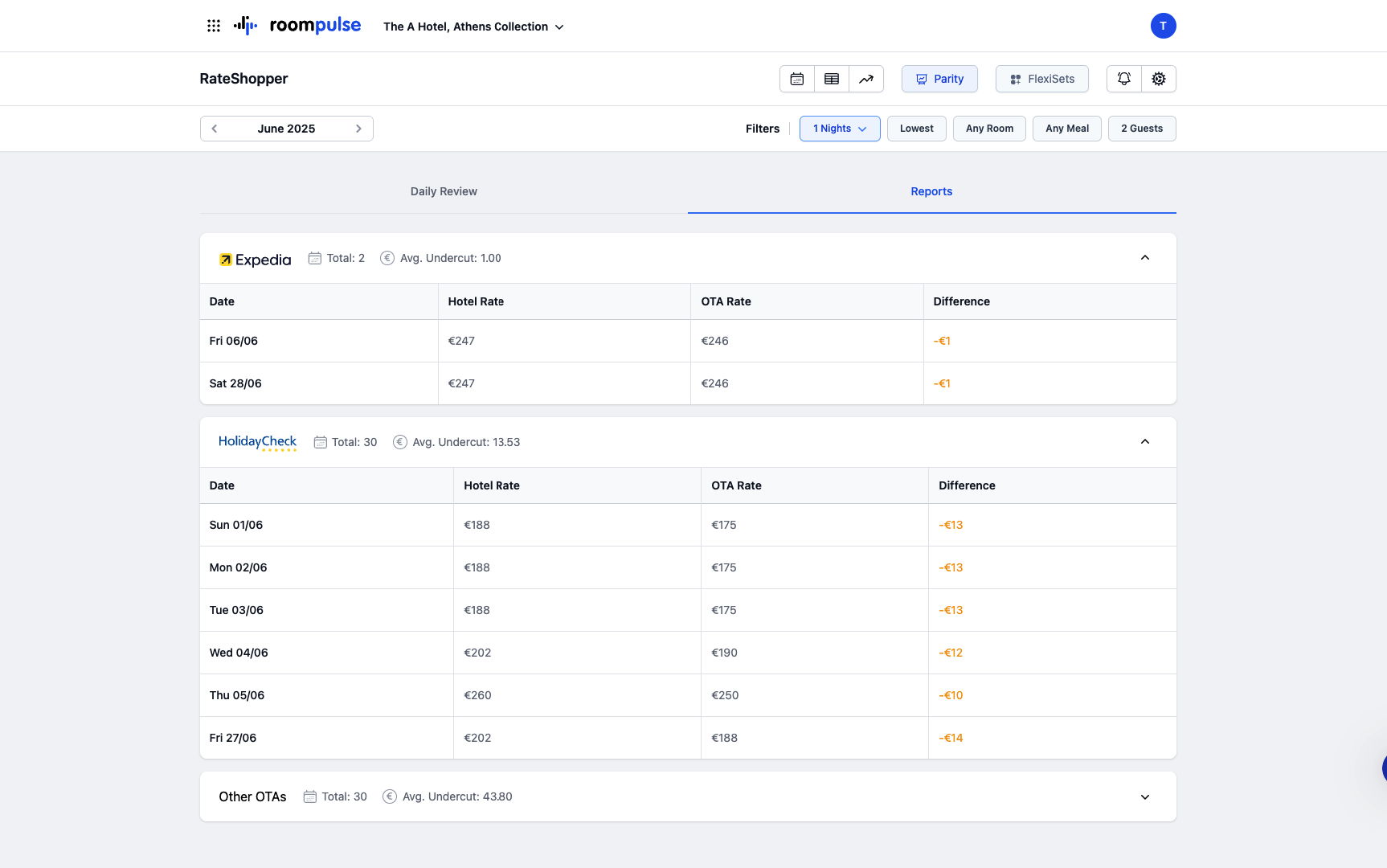Open settings gear icon
Viewport: 1387px width, 868px height.
tap(1158, 79)
